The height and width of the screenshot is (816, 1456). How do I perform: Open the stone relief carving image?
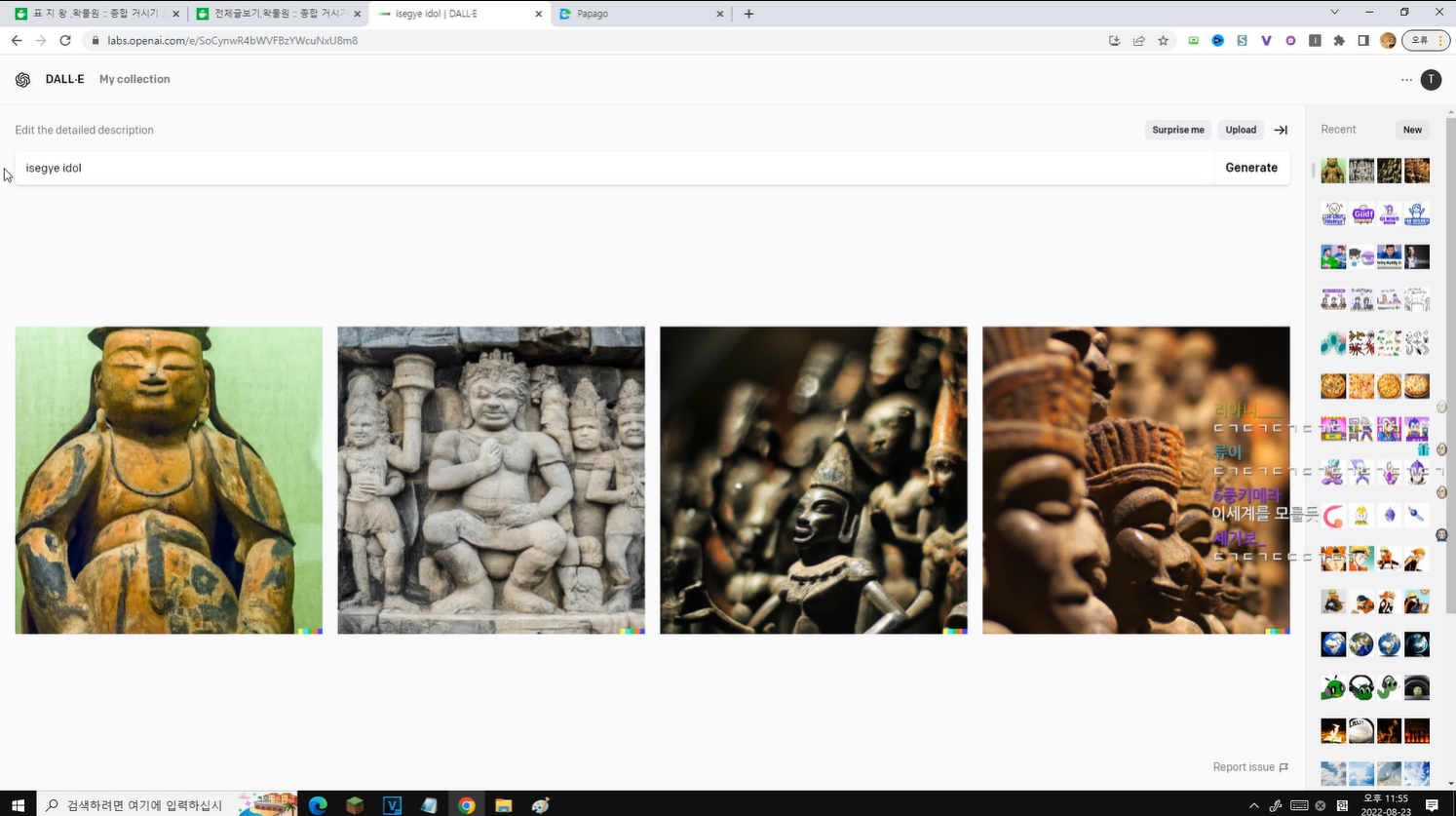point(491,480)
